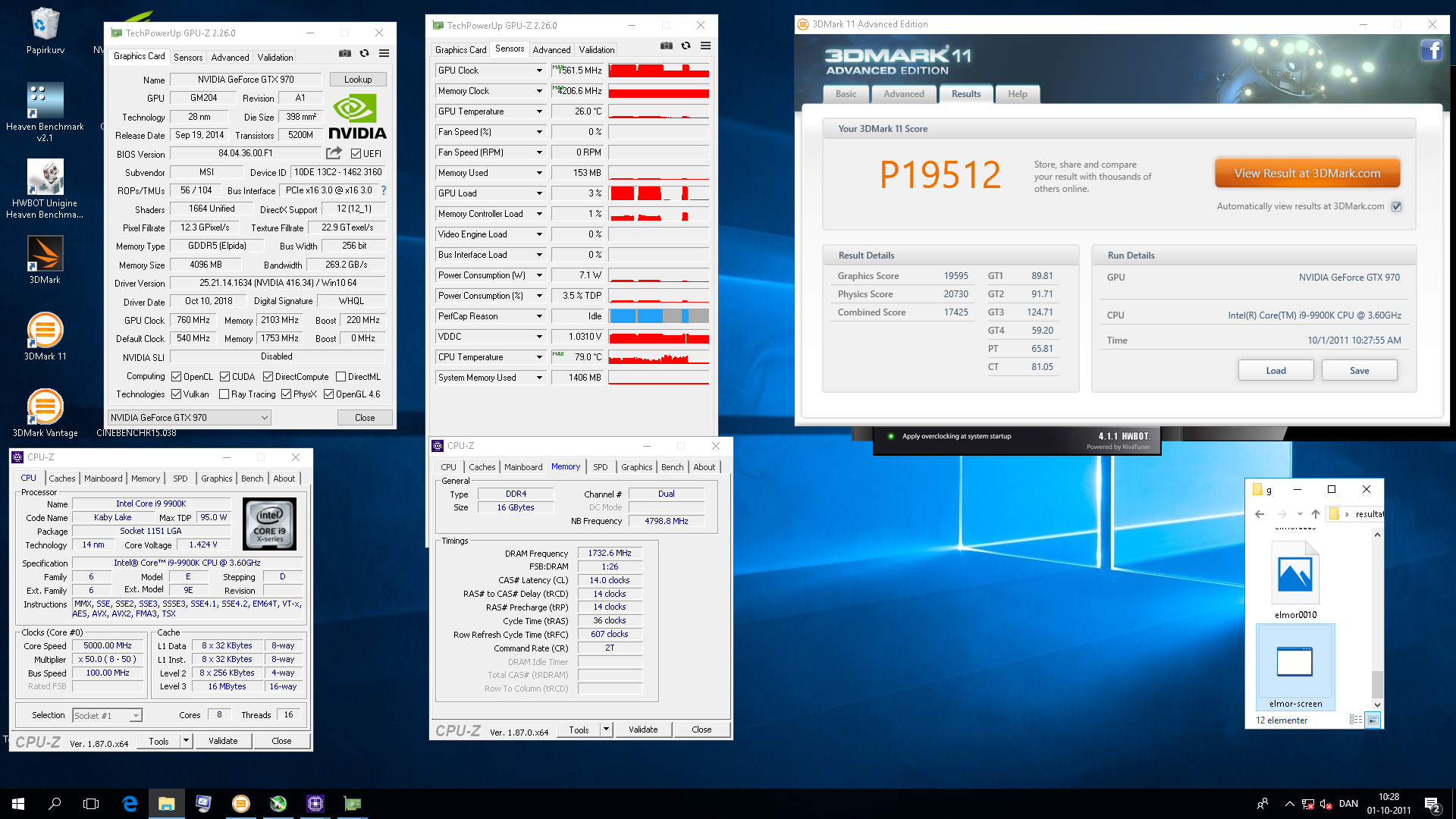This screenshot has width=1456, height=819.
Task: Click Validate button in left CPU-Z window
Action: click(223, 741)
